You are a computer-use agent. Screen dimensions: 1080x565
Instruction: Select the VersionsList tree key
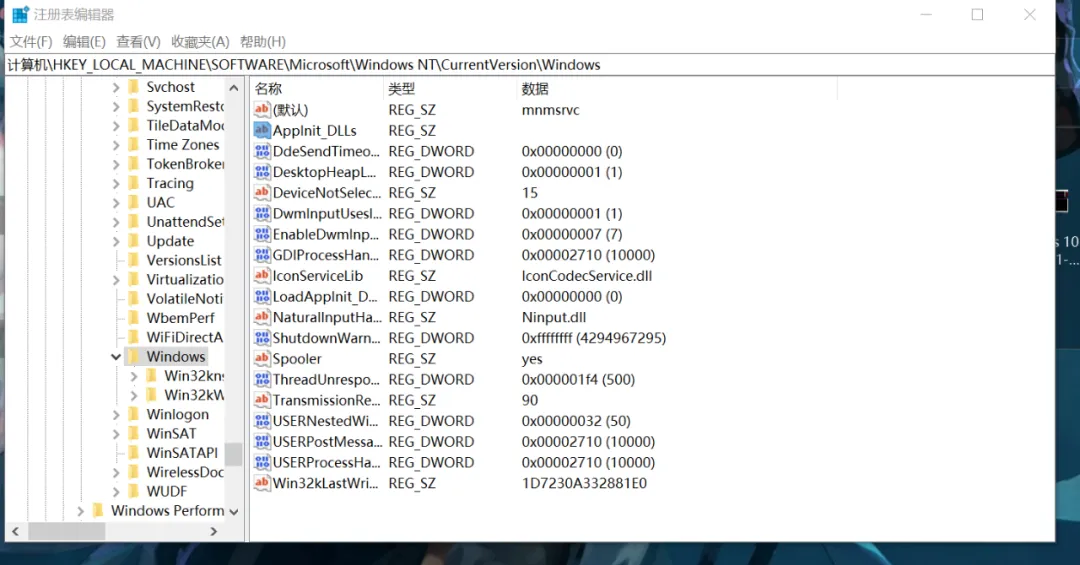click(184, 260)
